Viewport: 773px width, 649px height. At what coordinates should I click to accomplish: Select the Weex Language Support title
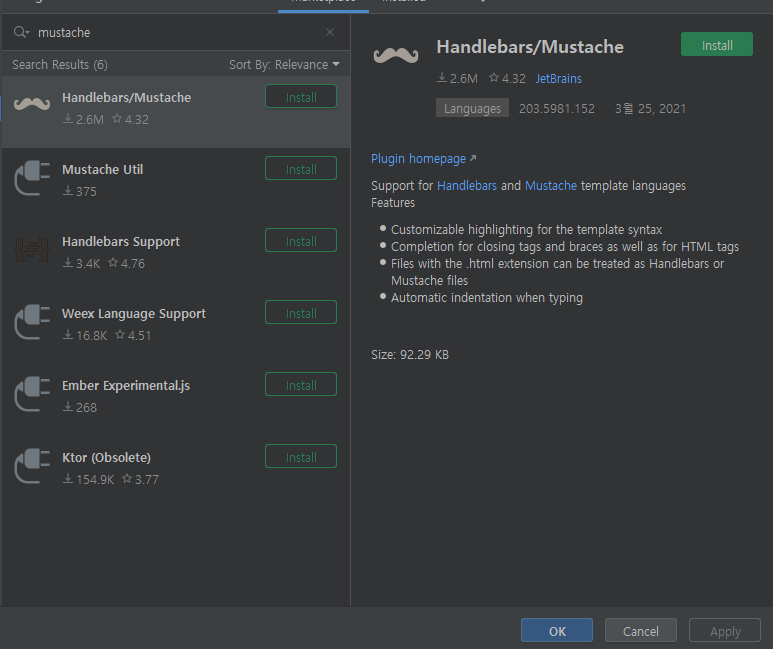[x=134, y=314]
